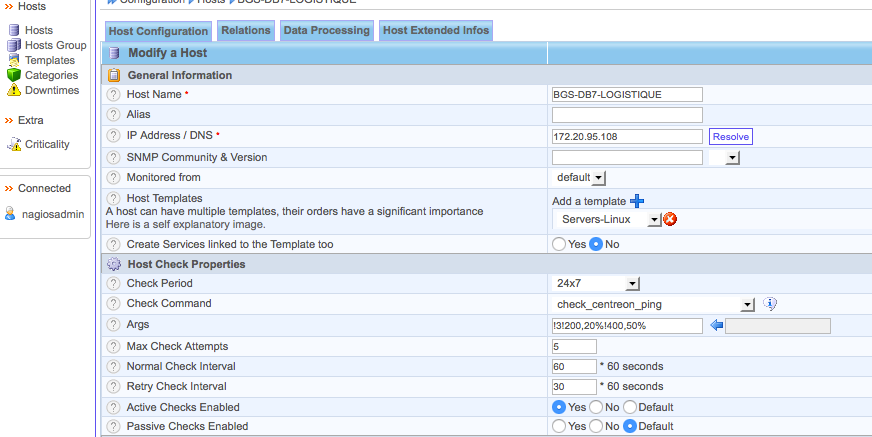Switch to the Host Extended Infos tab
This screenshot has height=437, width=872.
(x=436, y=31)
